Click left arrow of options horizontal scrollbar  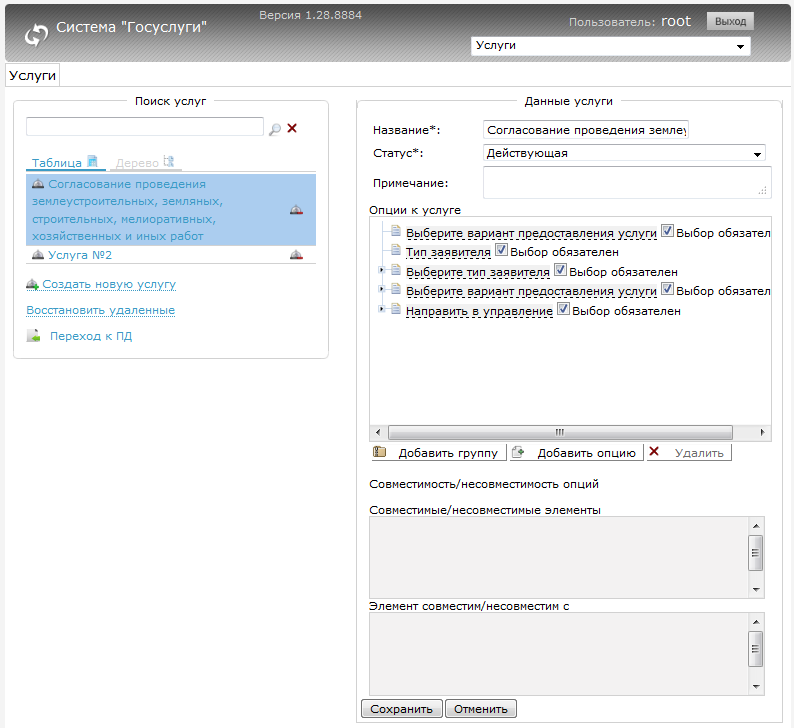click(x=378, y=432)
